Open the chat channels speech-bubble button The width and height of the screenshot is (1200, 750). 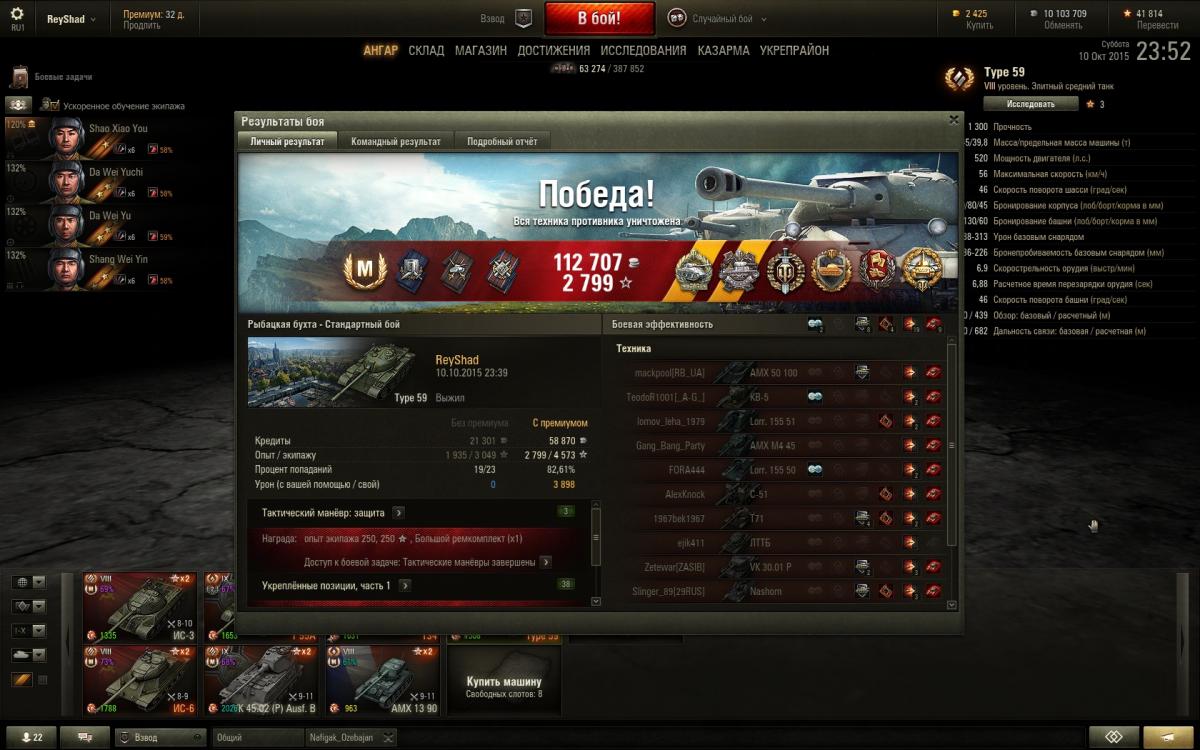point(85,737)
